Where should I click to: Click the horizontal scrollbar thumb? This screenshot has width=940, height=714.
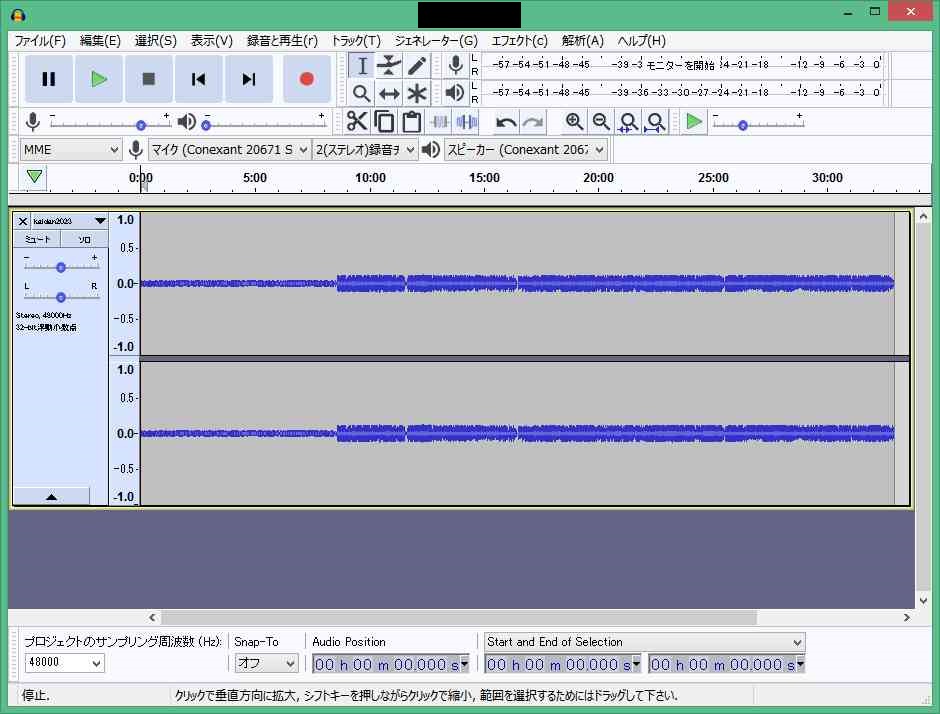point(459,617)
